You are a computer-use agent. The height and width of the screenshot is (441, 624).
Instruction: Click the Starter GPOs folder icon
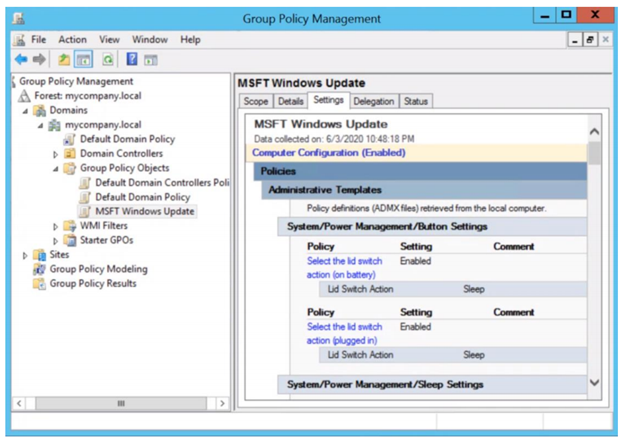(x=70, y=240)
